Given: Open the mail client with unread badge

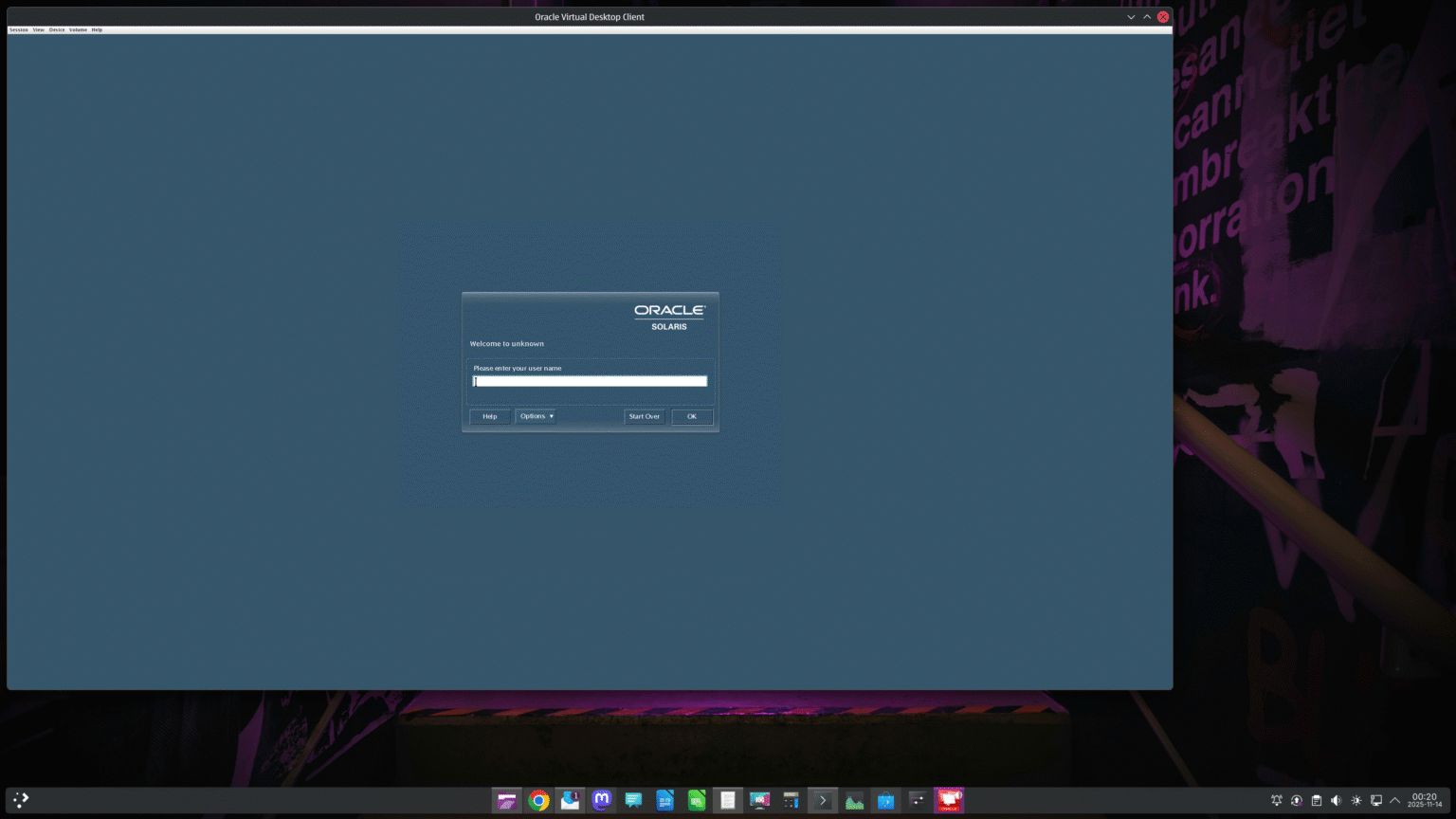Looking at the screenshot, I should (570, 801).
